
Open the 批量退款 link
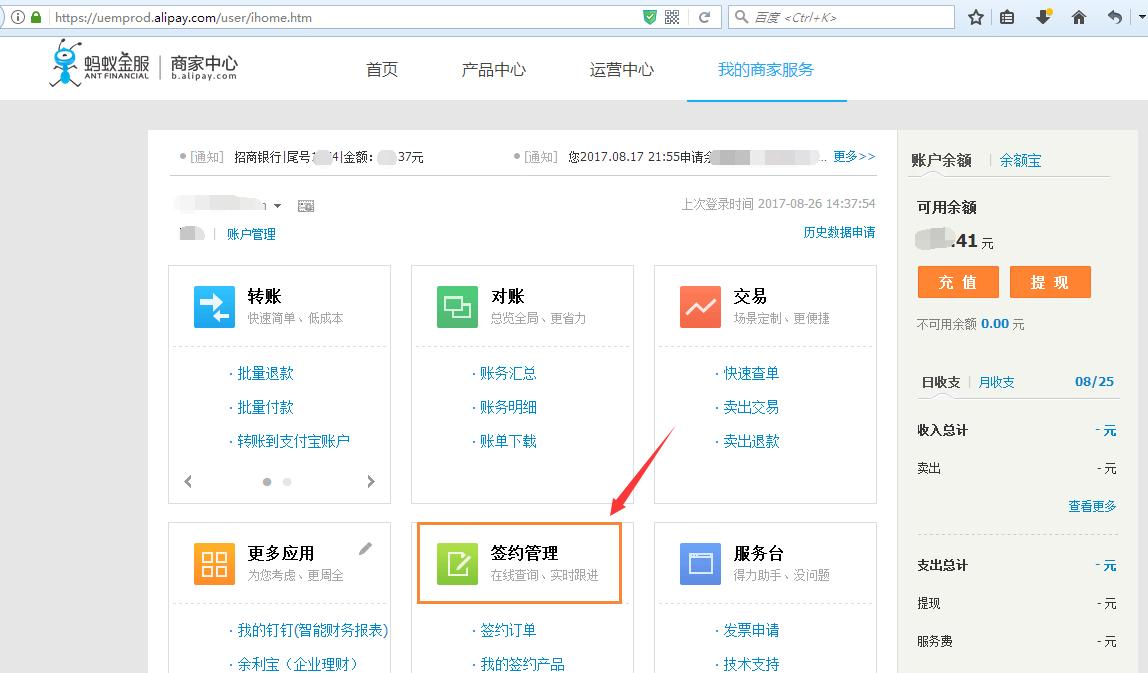265,373
